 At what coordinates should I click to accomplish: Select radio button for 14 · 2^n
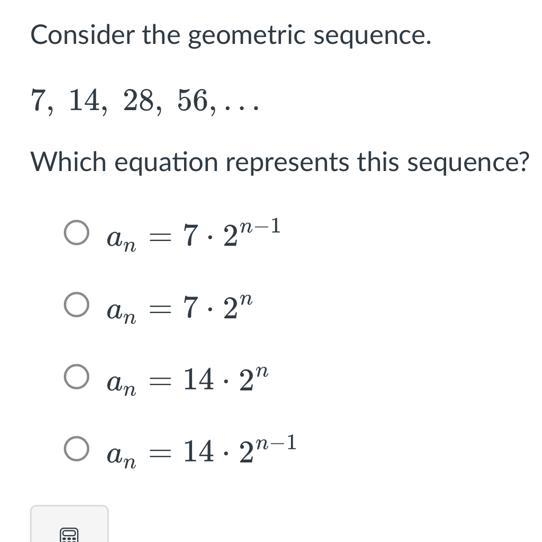point(76,376)
